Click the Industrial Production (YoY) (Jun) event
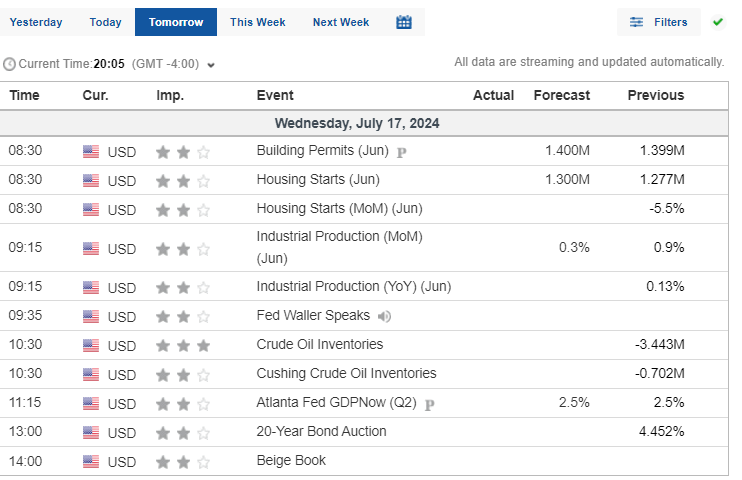 coord(354,286)
